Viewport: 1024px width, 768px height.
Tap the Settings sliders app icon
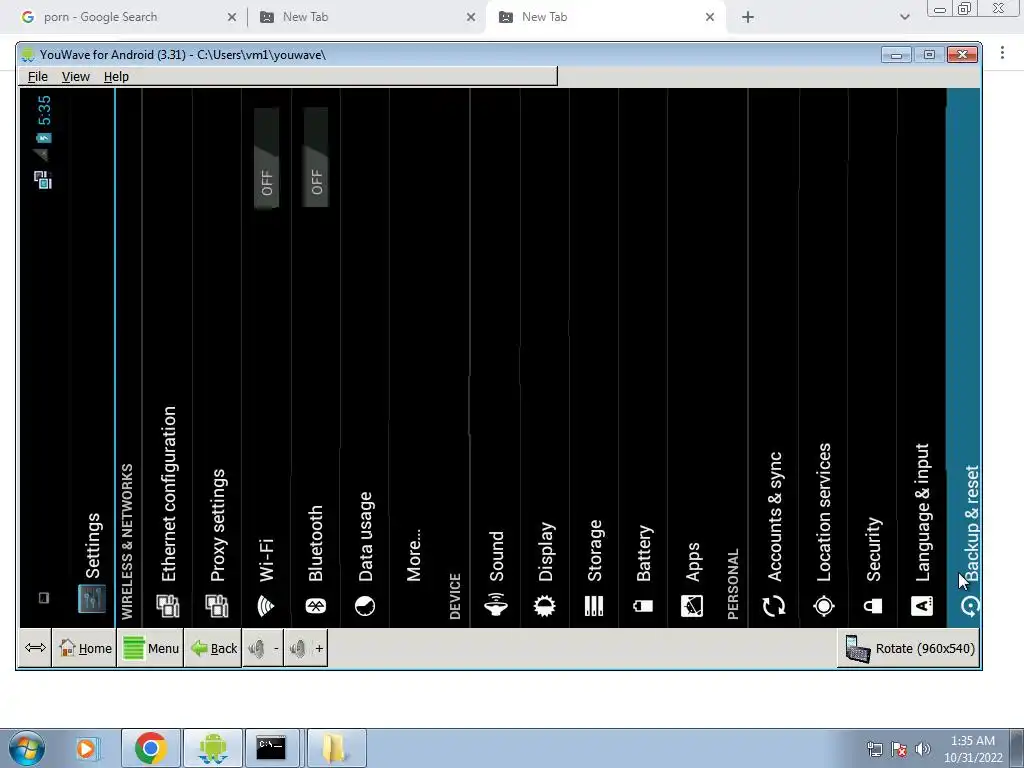coord(91,598)
